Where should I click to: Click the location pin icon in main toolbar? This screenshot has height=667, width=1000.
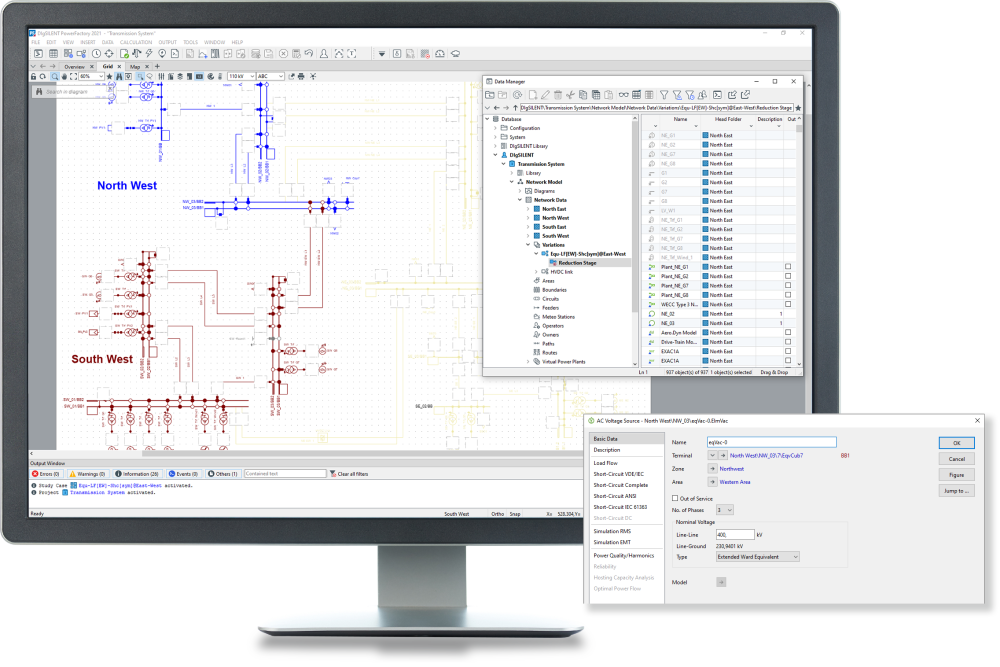click(x=162, y=54)
